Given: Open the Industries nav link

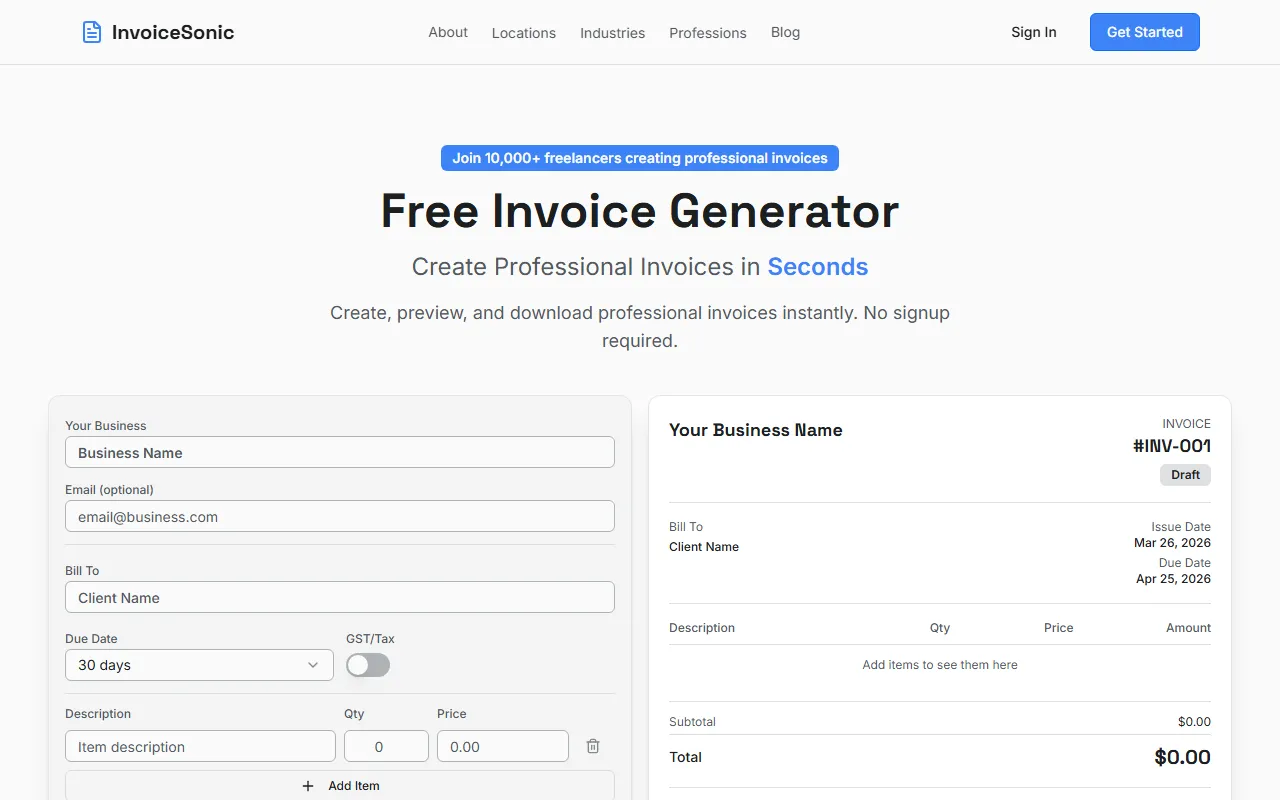Looking at the screenshot, I should tap(612, 33).
